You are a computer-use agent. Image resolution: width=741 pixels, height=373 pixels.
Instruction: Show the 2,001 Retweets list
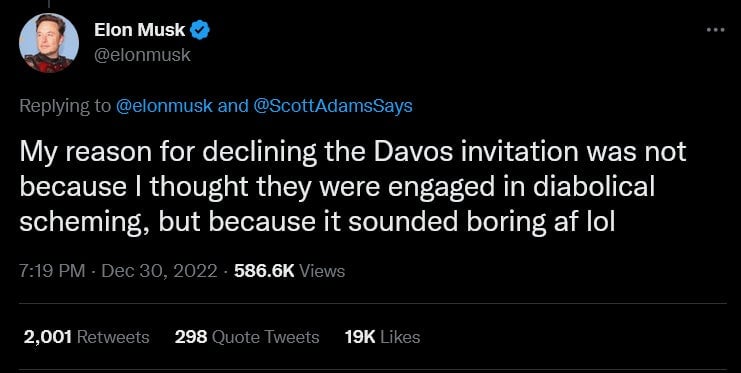pyautogui.click(x=86, y=337)
